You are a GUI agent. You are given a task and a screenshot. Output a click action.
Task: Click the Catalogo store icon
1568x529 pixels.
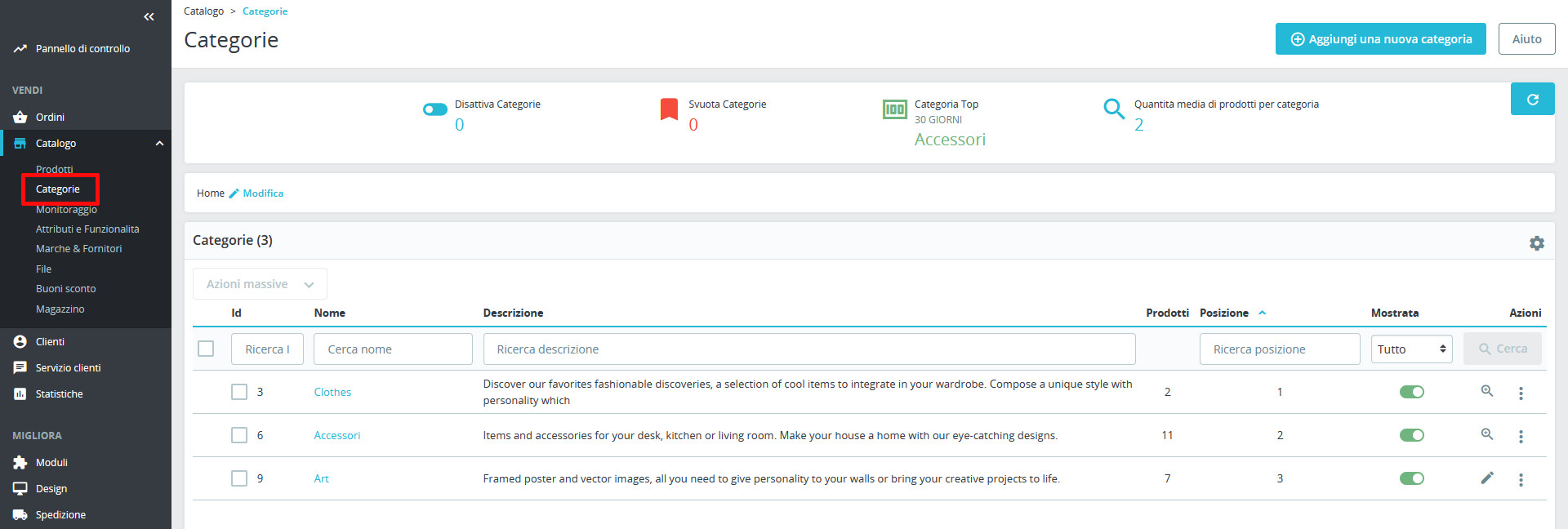(20, 143)
